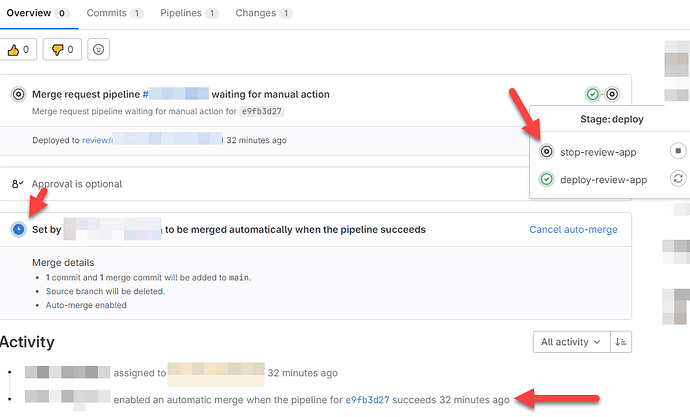Click the blue auto-merge clock icon
Image resolution: width=690 pixels, height=417 pixels.
(x=18, y=229)
